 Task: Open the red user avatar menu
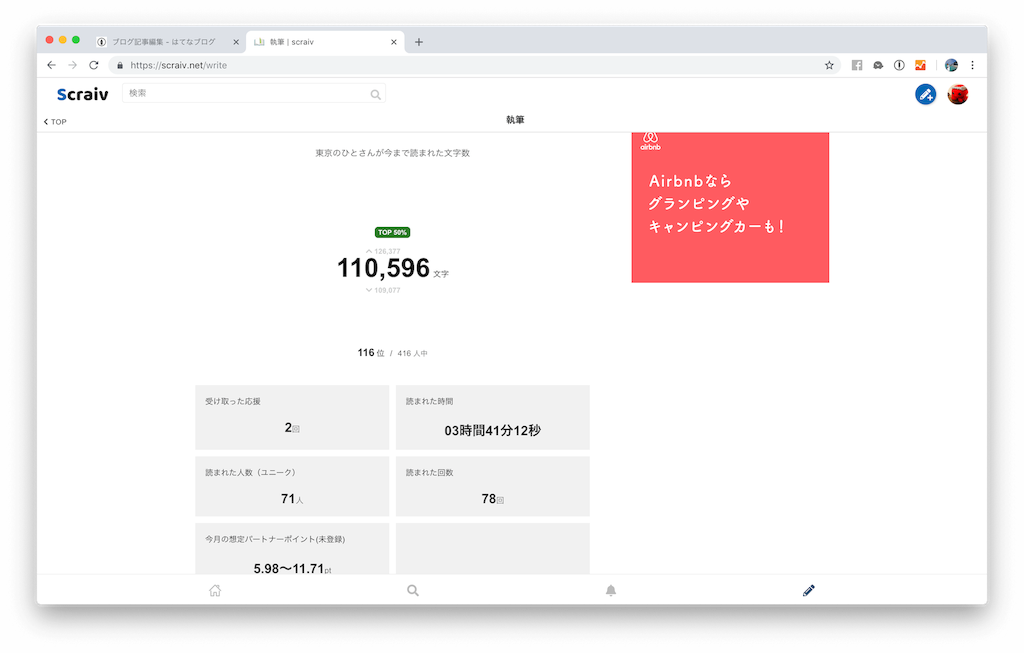pos(958,94)
